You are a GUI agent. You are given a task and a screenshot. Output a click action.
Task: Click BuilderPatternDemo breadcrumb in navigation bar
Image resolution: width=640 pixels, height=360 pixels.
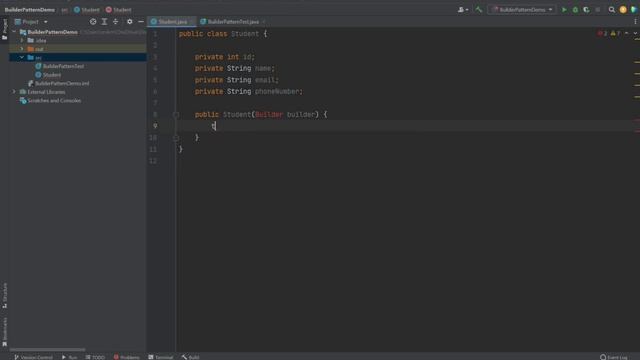tap(29, 9)
